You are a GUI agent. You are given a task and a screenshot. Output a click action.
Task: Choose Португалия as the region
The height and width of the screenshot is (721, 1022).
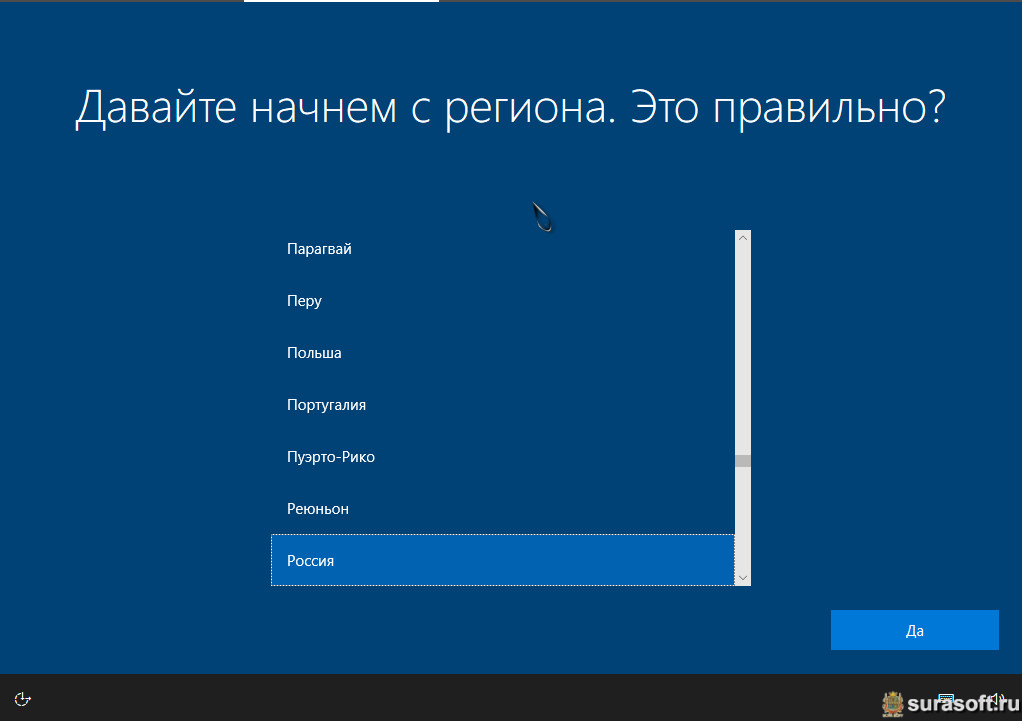[326, 405]
